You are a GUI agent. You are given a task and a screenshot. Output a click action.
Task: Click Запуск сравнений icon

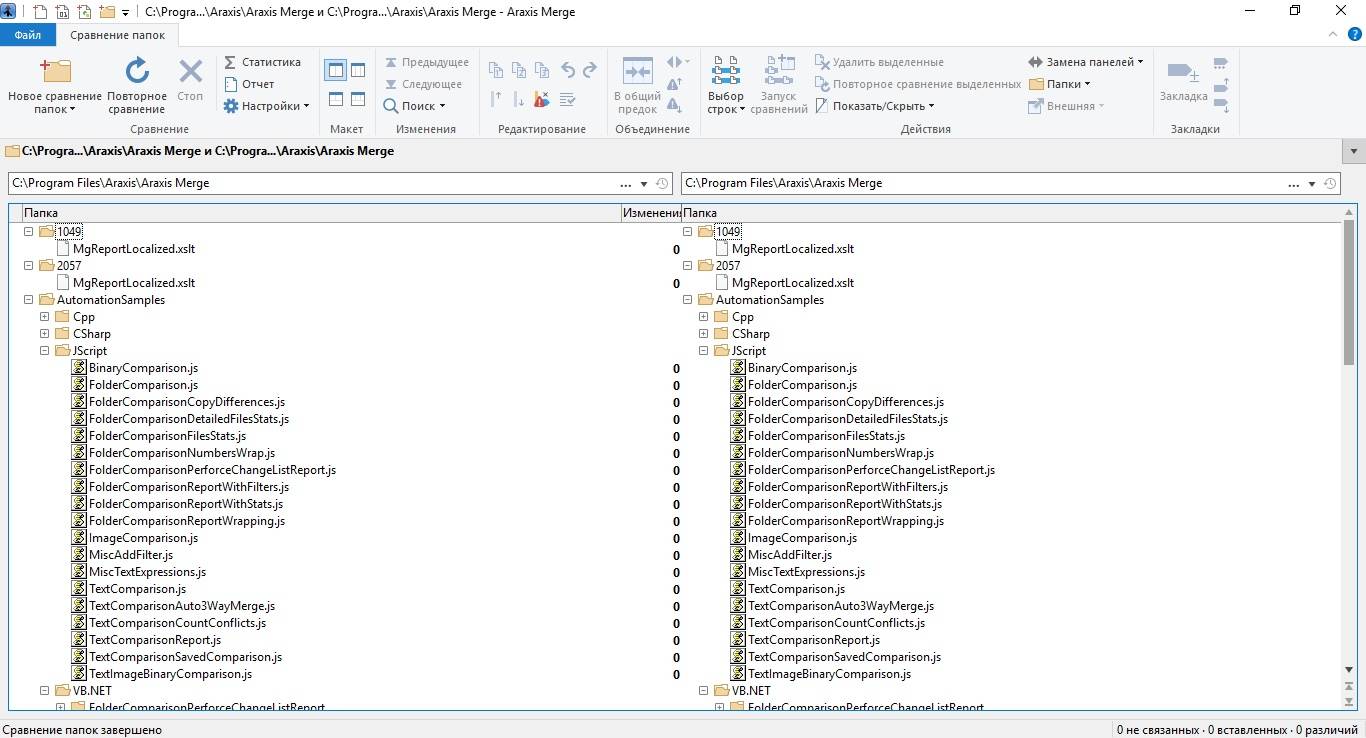779,86
